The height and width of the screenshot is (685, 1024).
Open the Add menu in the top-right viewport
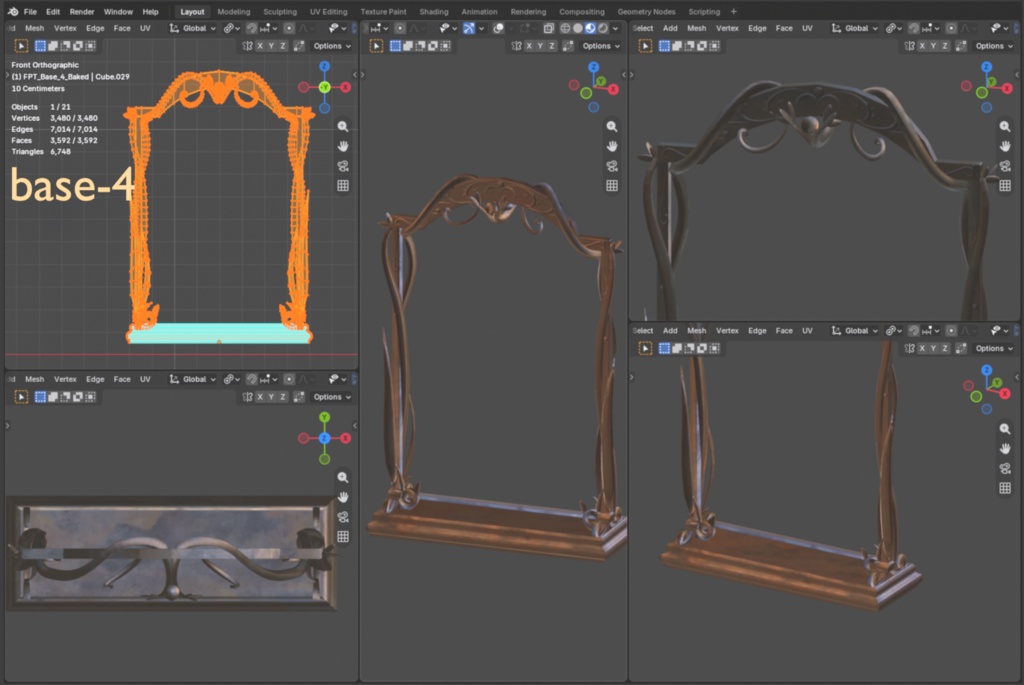click(x=670, y=28)
